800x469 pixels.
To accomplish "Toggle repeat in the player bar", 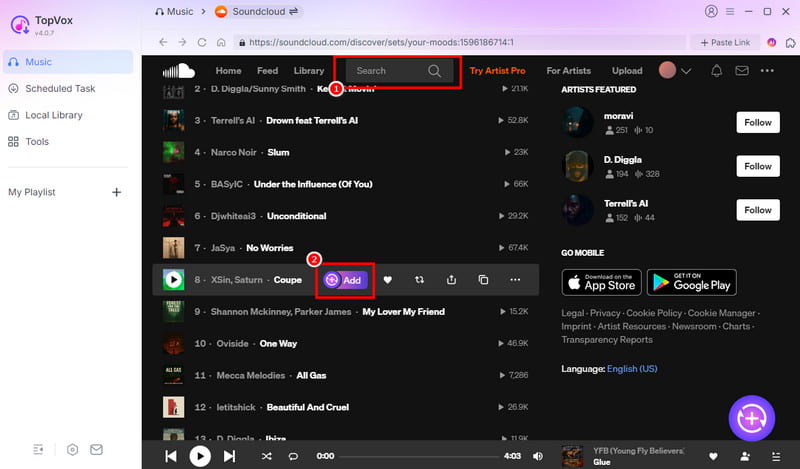I will click(293, 456).
